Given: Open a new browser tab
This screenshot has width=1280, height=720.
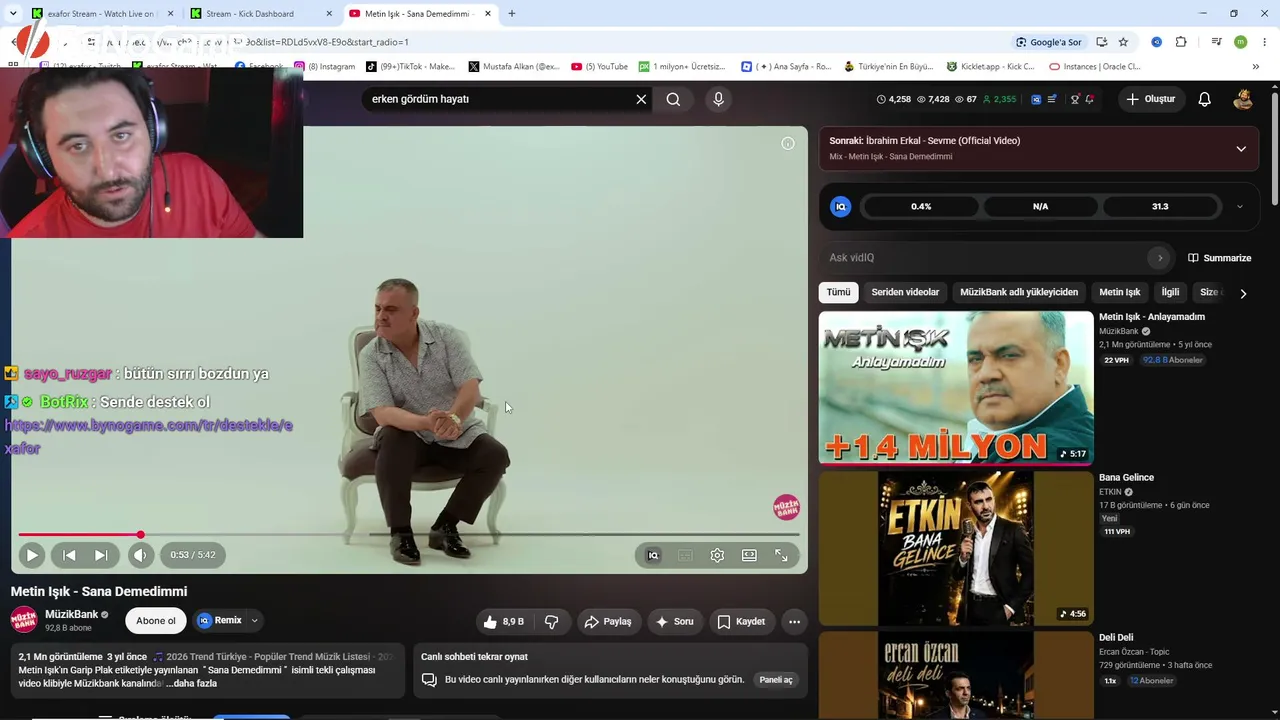Looking at the screenshot, I should pos(512,14).
